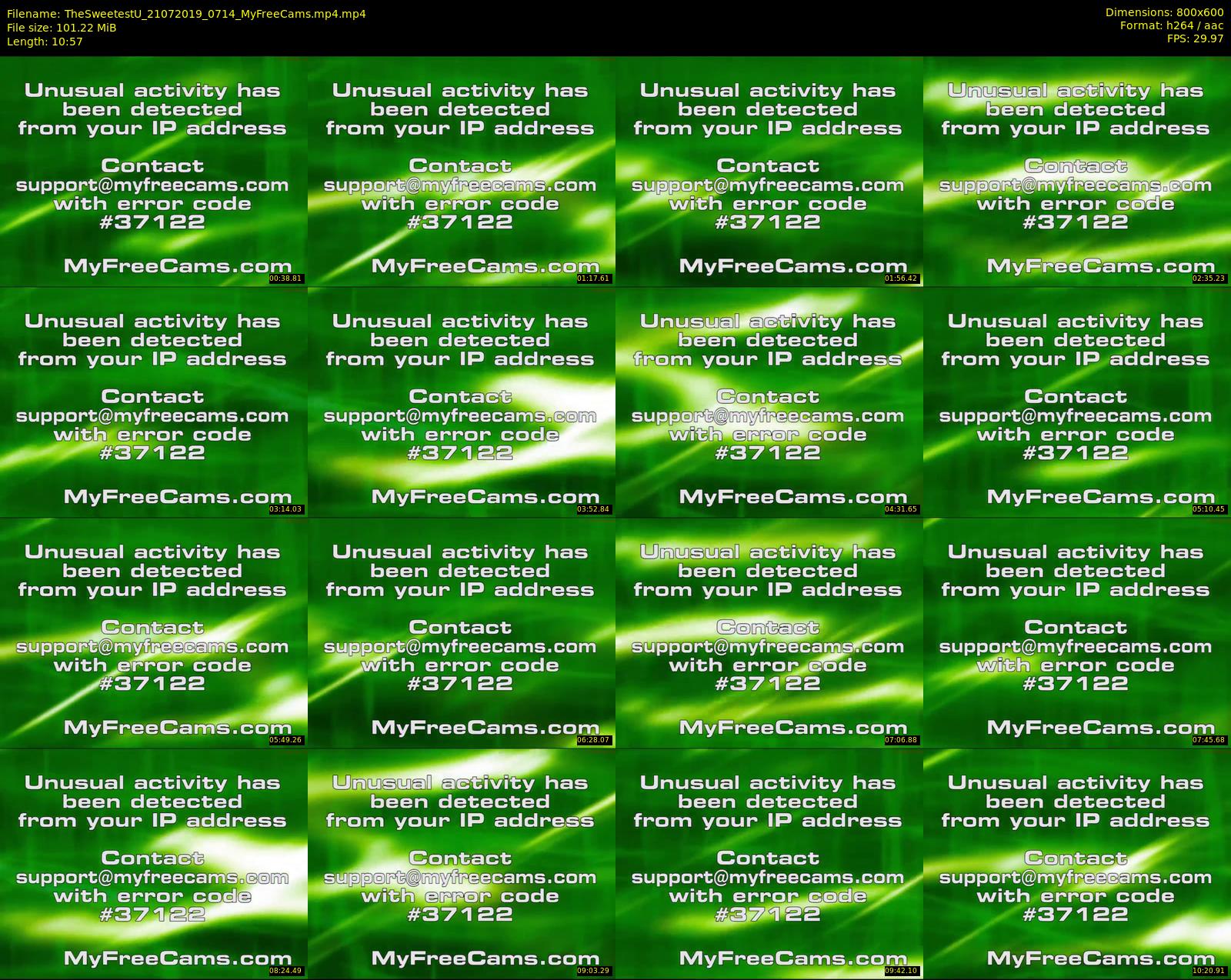
Task: Click the 'Dimensions: 800x600' text
Action: pyautogui.click(x=1164, y=12)
